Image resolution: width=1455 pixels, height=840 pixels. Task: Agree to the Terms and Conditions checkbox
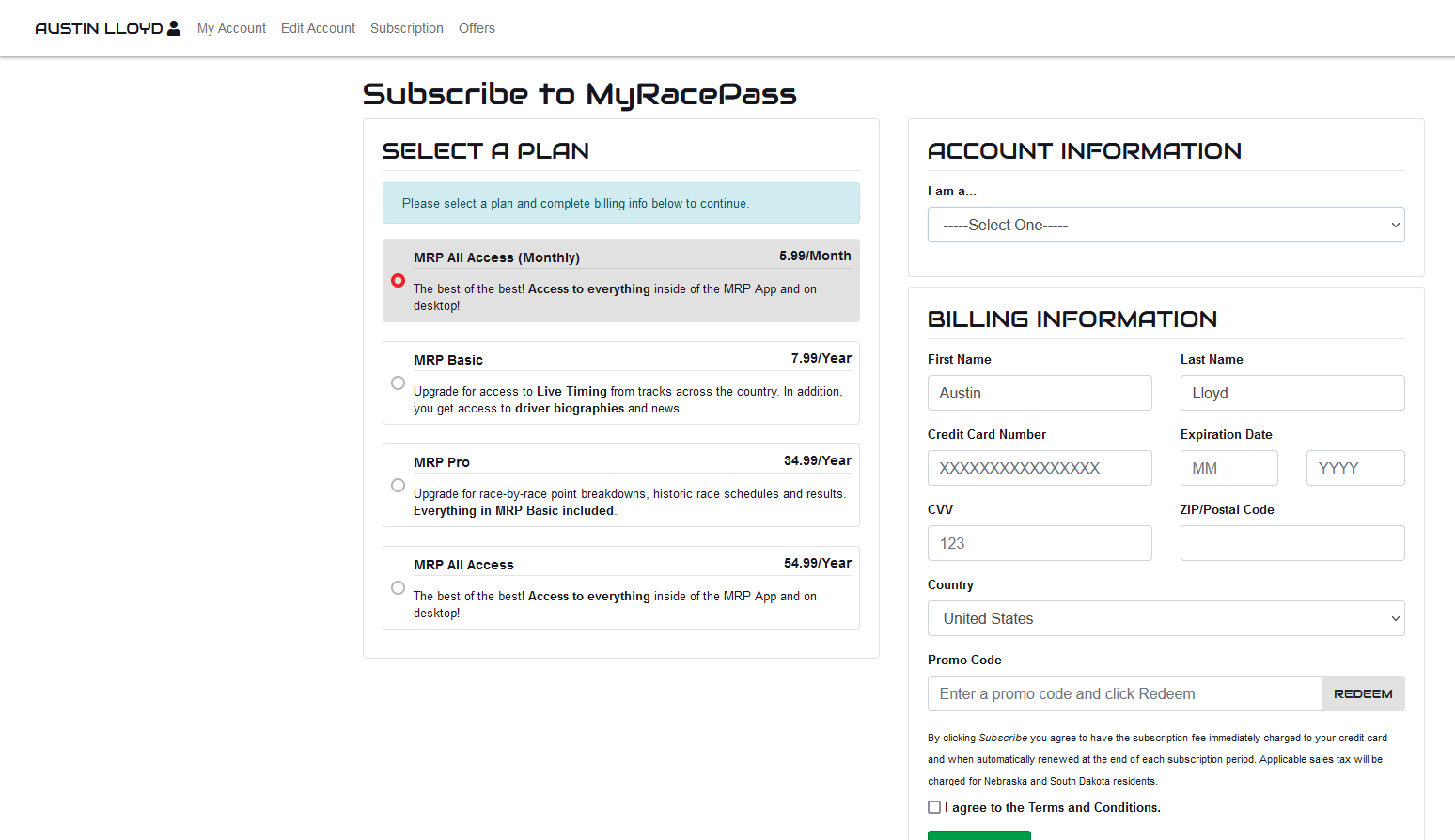pyautogui.click(x=934, y=807)
